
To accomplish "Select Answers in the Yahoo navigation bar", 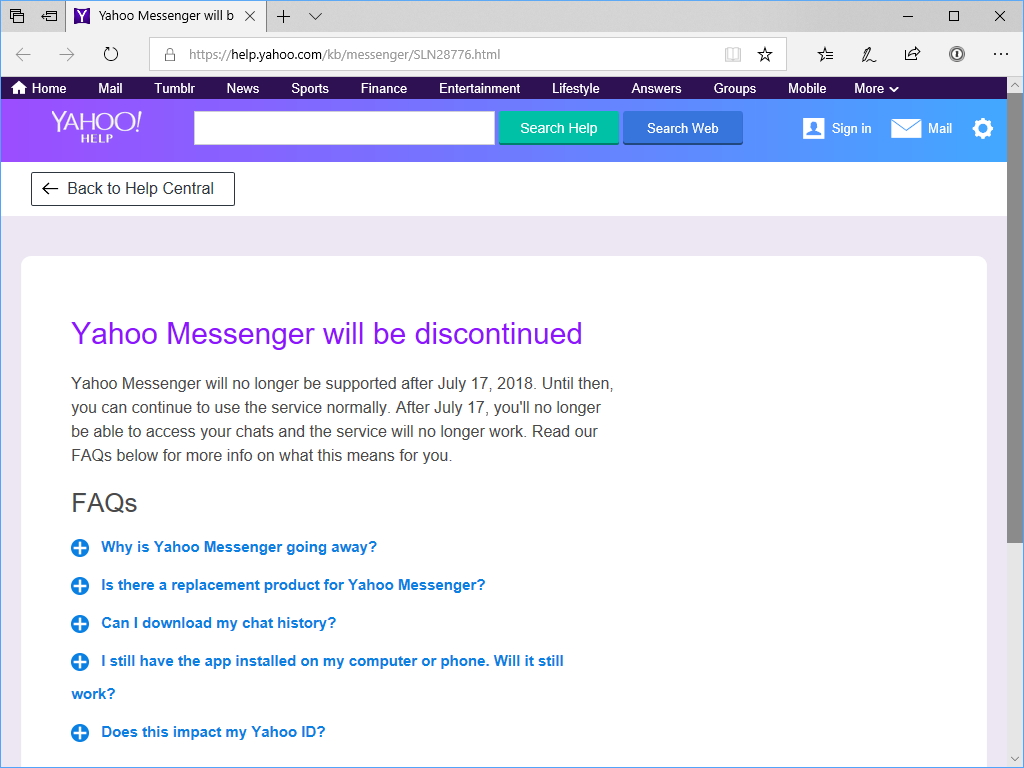I will [x=656, y=88].
